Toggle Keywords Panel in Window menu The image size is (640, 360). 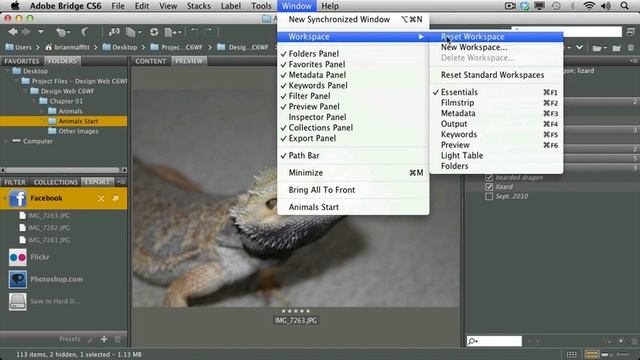pyautogui.click(x=353, y=86)
